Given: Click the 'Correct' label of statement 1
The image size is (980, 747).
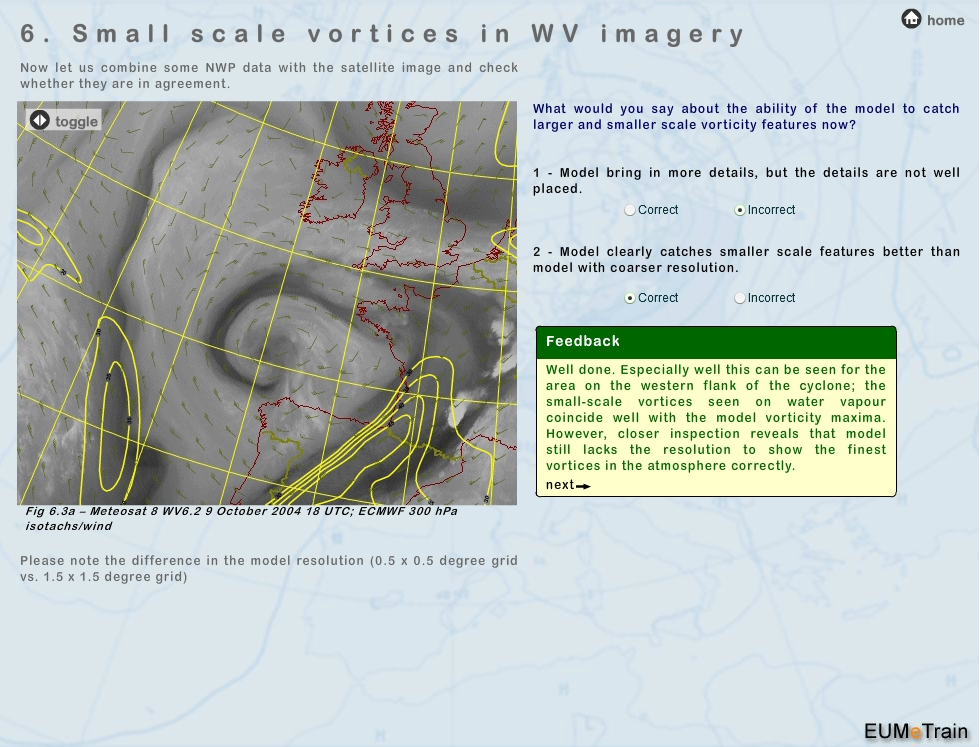Looking at the screenshot, I should pos(658,210).
